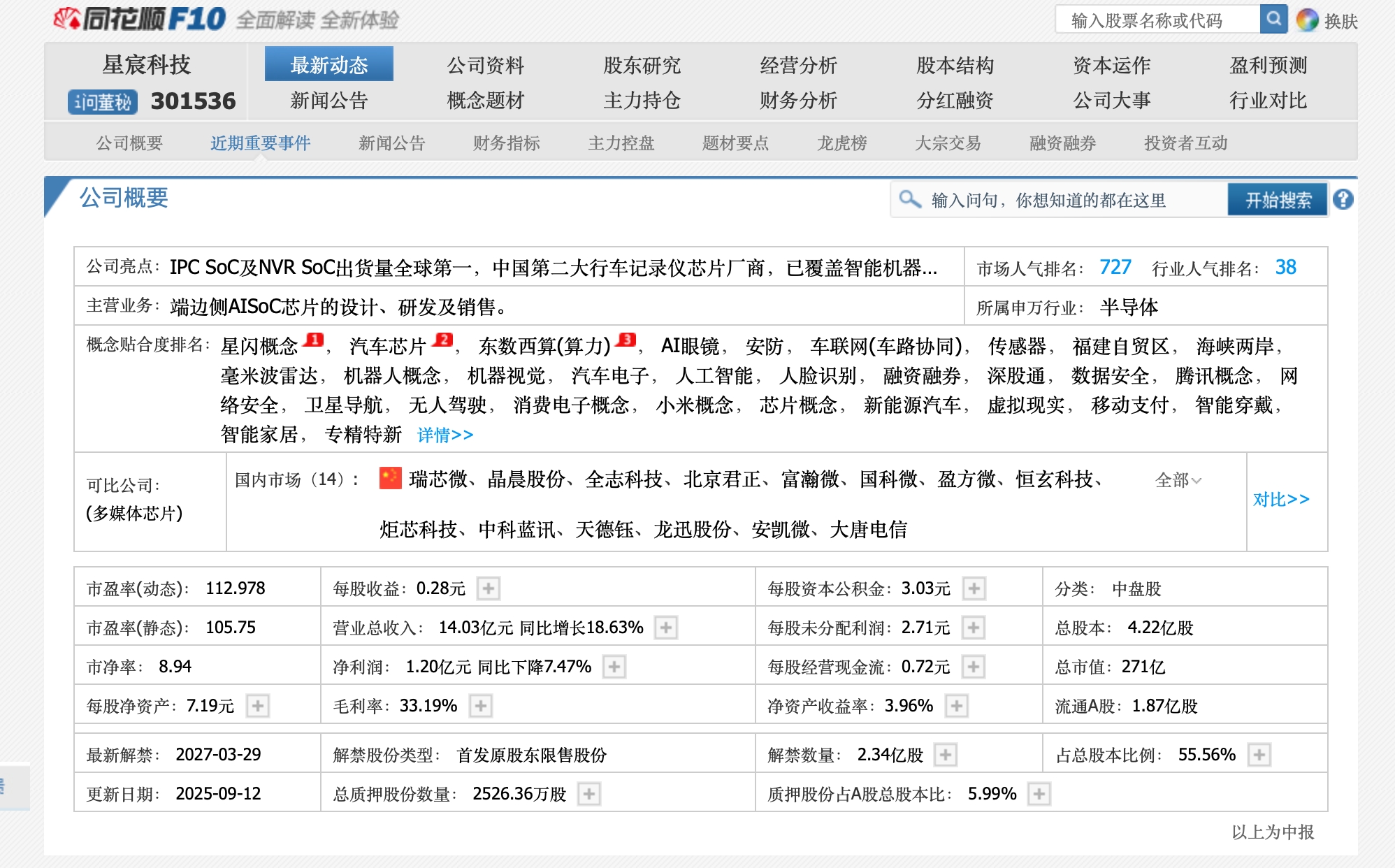Go to 财务指标 sub-navigation item
Image resolution: width=1395 pixels, height=868 pixels.
[x=507, y=143]
